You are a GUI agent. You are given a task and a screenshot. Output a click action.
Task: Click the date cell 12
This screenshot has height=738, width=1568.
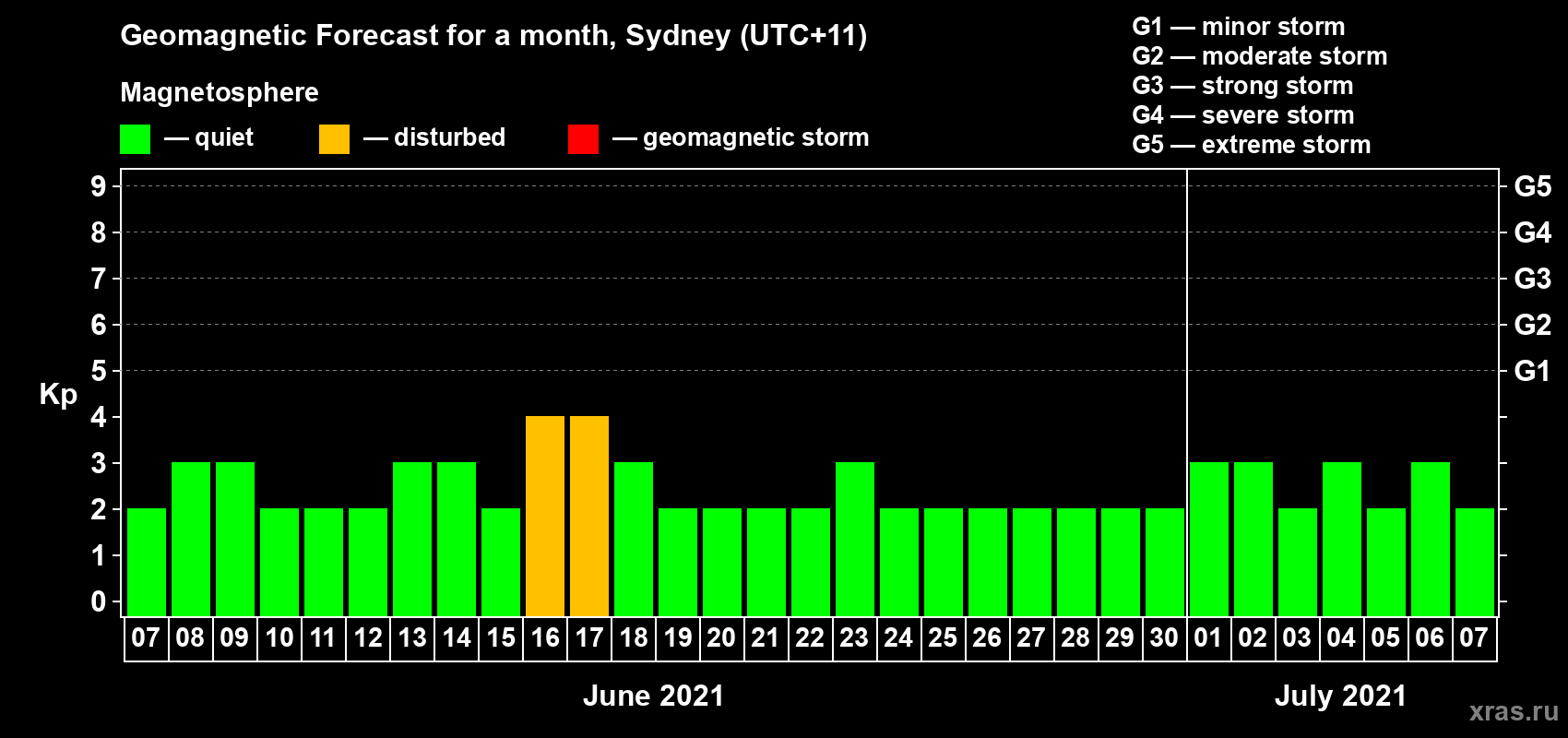tap(368, 638)
